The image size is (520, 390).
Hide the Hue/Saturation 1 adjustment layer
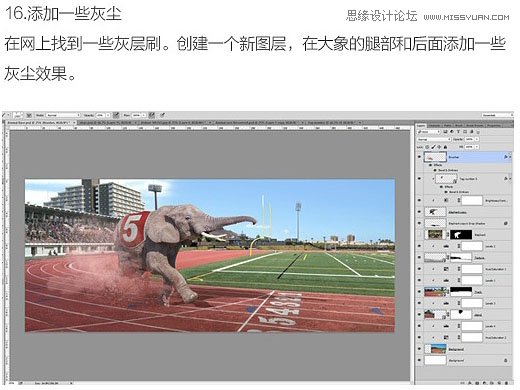(x=419, y=269)
